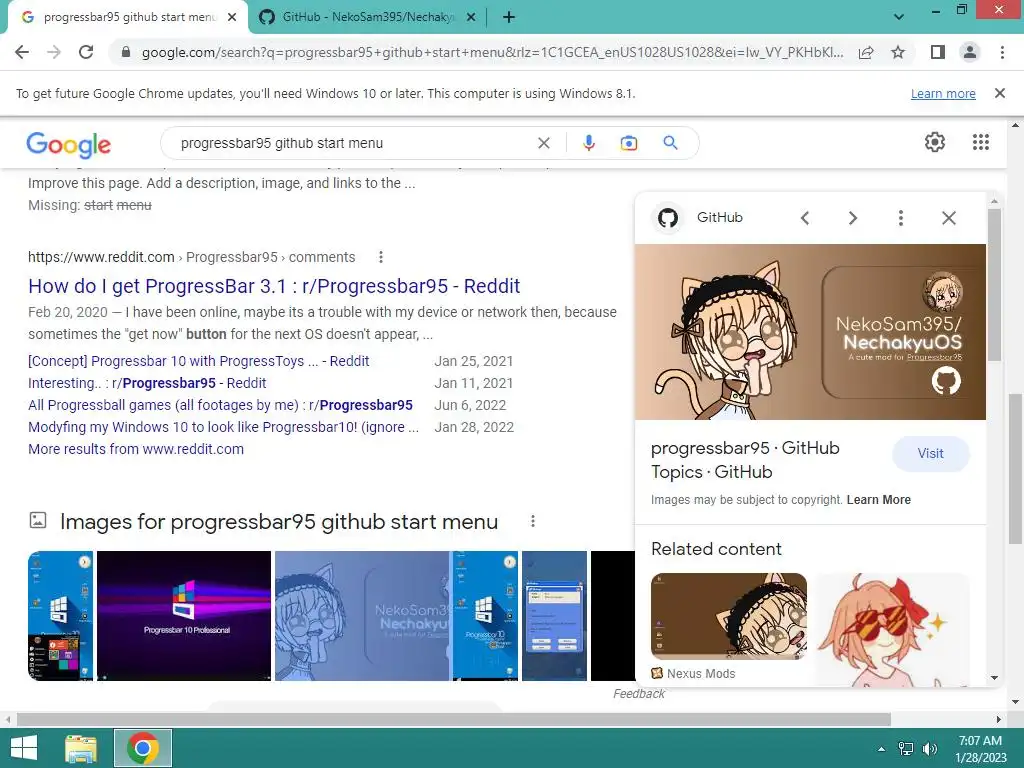The height and width of the screenshot is (768, 1024).
Task: Open Interesting r/Progressbar95 Reddit link
Action: pyautogui.click(x=147, y=383)
